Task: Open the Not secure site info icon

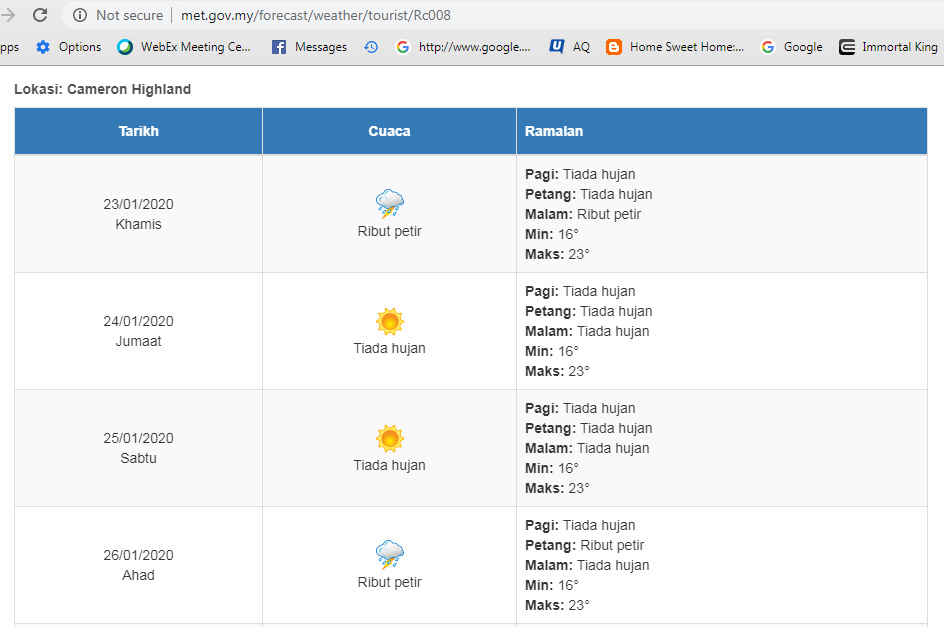Action: pyautogui.click(x=79, y=15)
